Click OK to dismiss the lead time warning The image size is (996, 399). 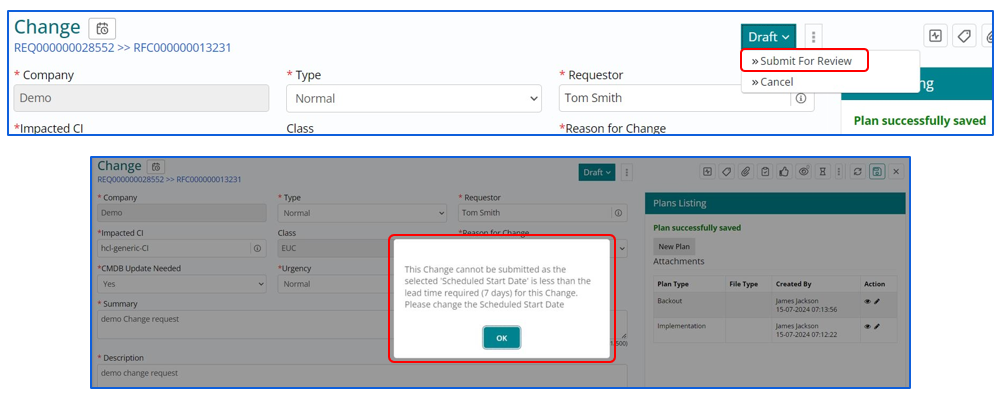point(501,338)
